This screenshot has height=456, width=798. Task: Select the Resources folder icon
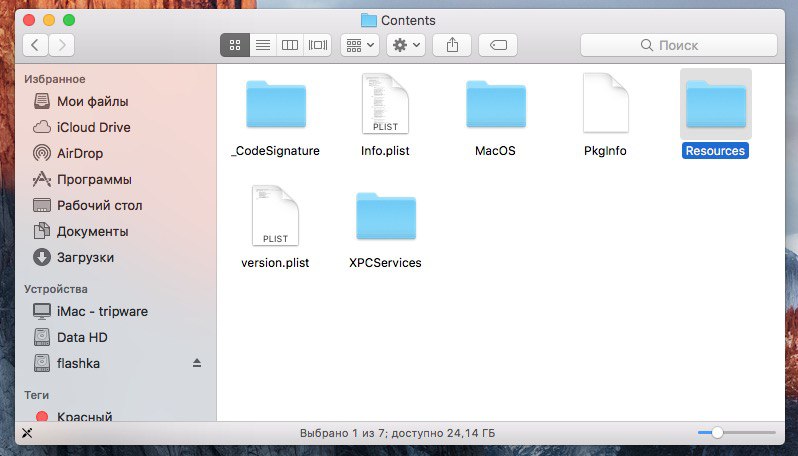click(716, 104)
